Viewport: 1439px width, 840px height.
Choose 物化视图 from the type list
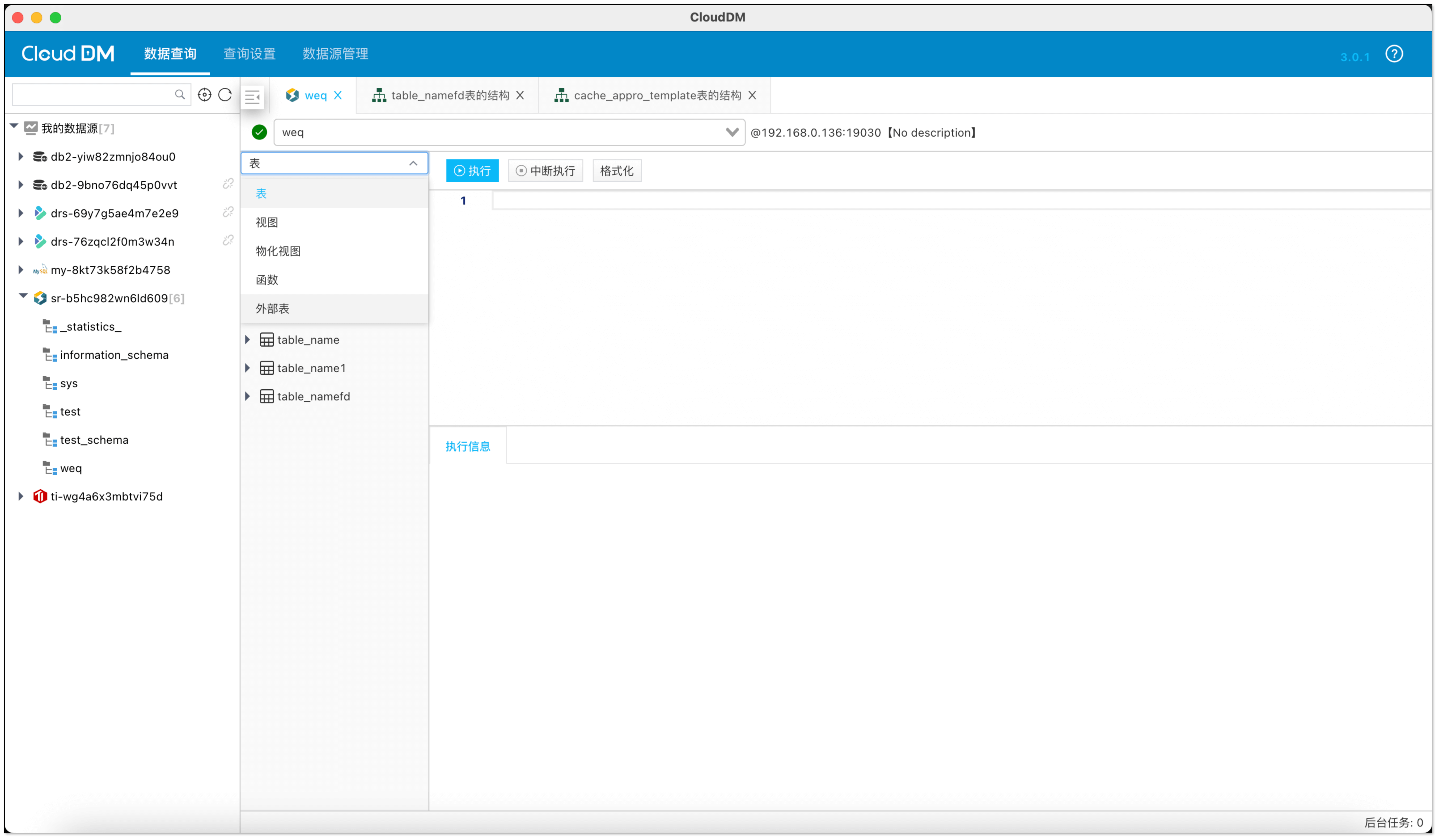click(x=278, y=251)
